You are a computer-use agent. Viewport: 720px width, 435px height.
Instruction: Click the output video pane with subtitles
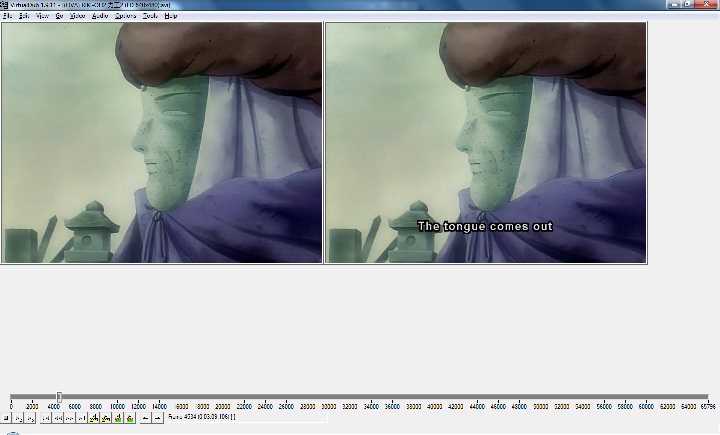[486, 143]
